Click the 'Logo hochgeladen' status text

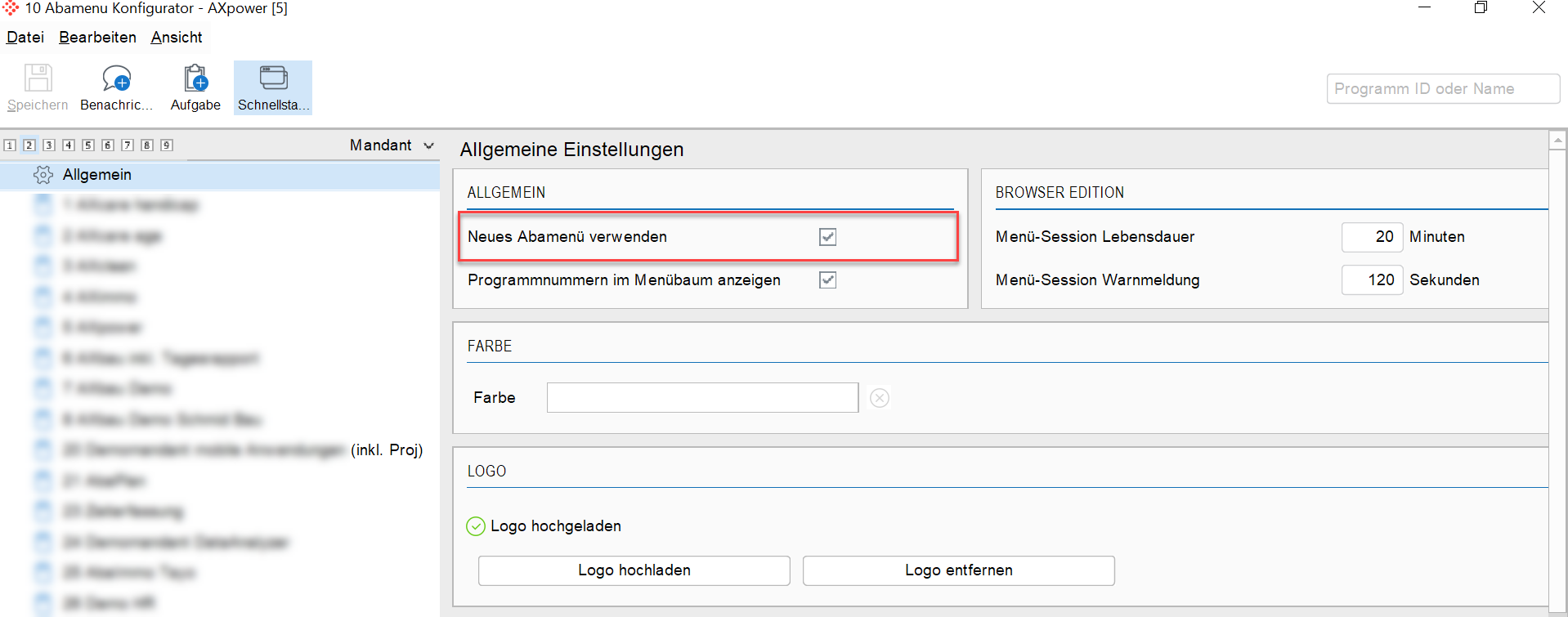tap(556, 526)
